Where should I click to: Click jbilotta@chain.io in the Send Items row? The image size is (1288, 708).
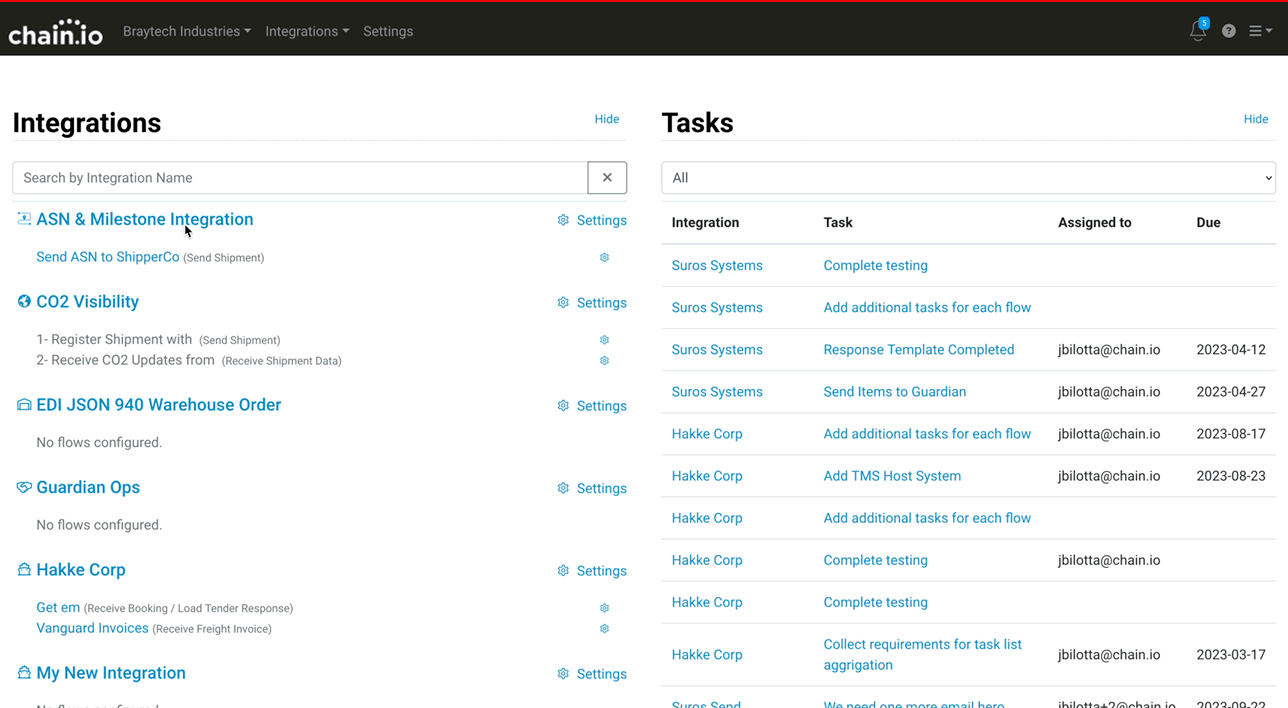click(x=1109, y=392)
